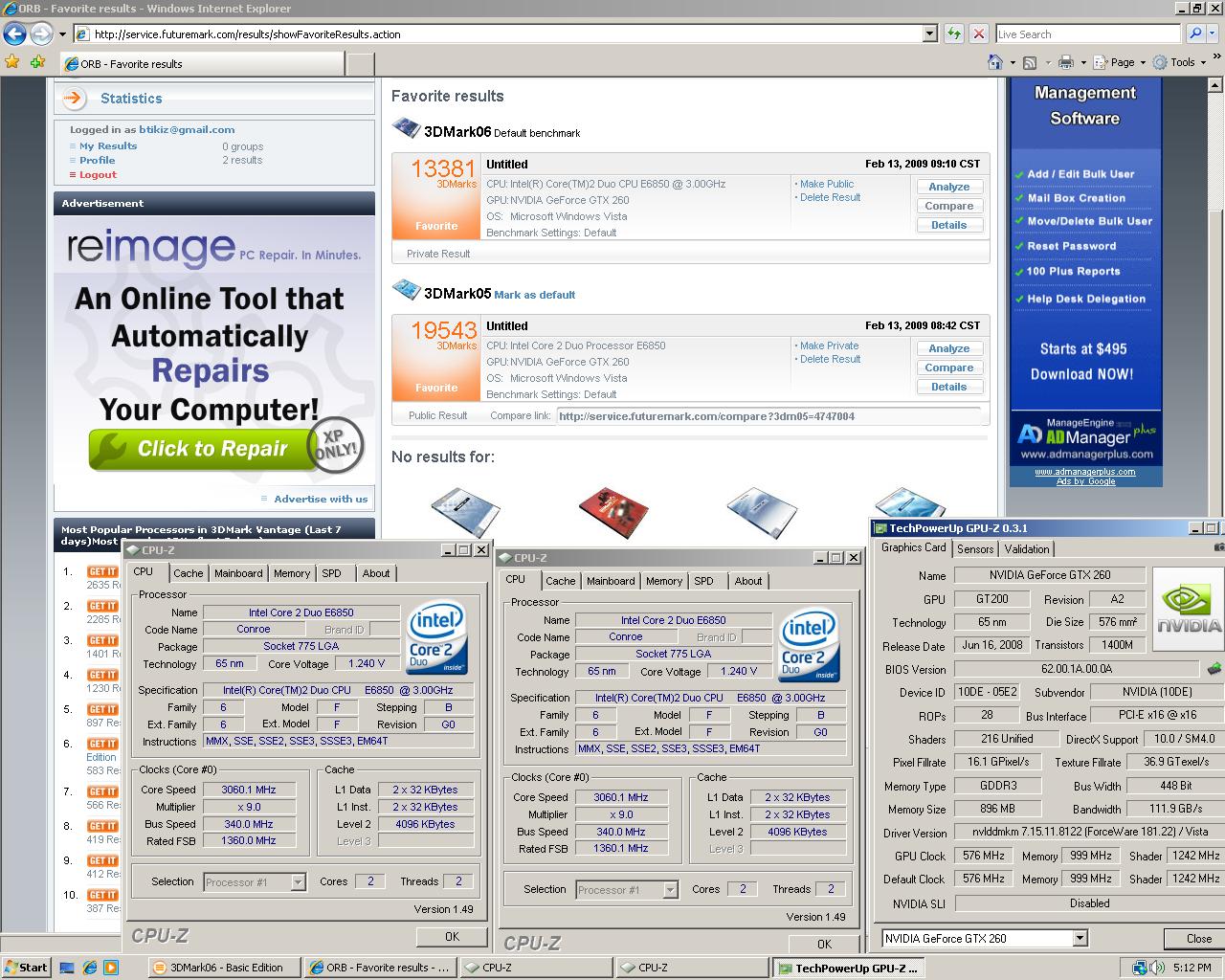Click the Advertise with us link
The image size is (1225, 980).
[x=321, y=499]
